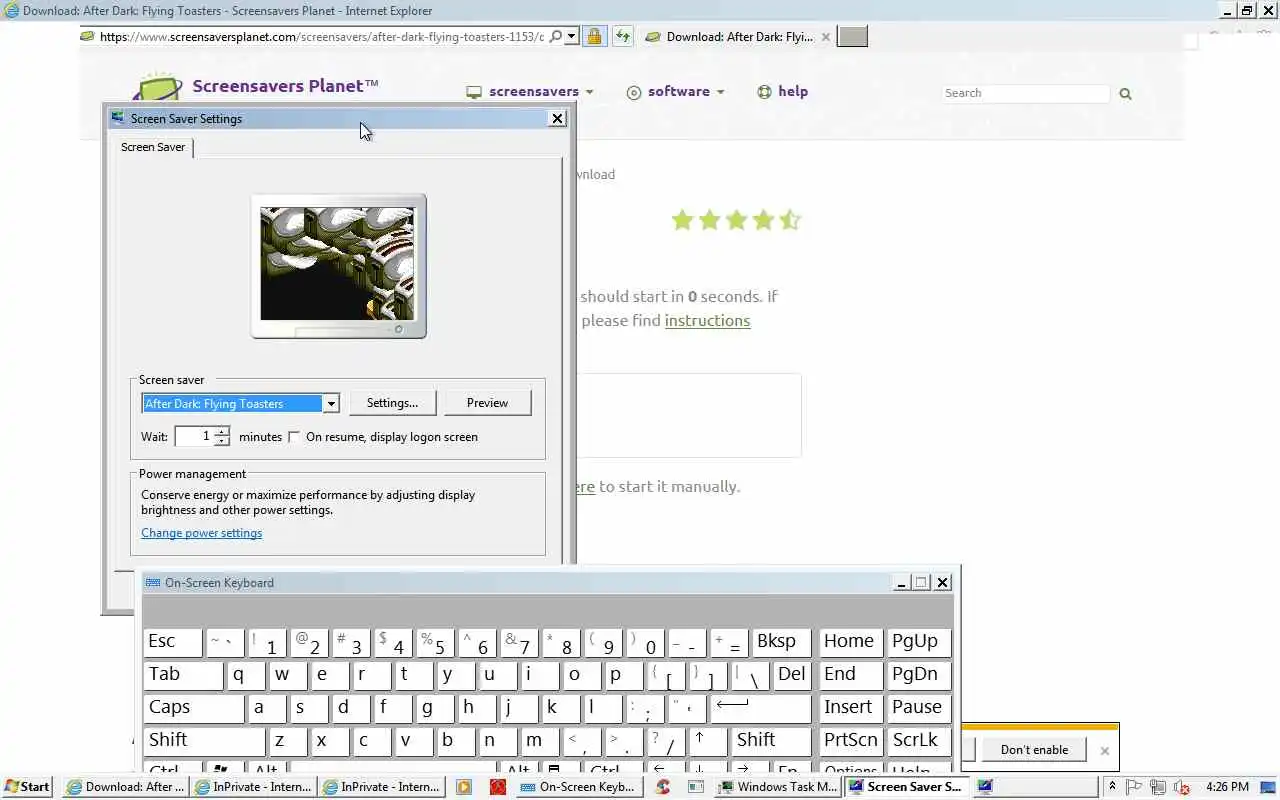The image size is (1280, 800).
Task: Click the Tab key on On-Screen Keyboard
Action: [x=184, y=675]
